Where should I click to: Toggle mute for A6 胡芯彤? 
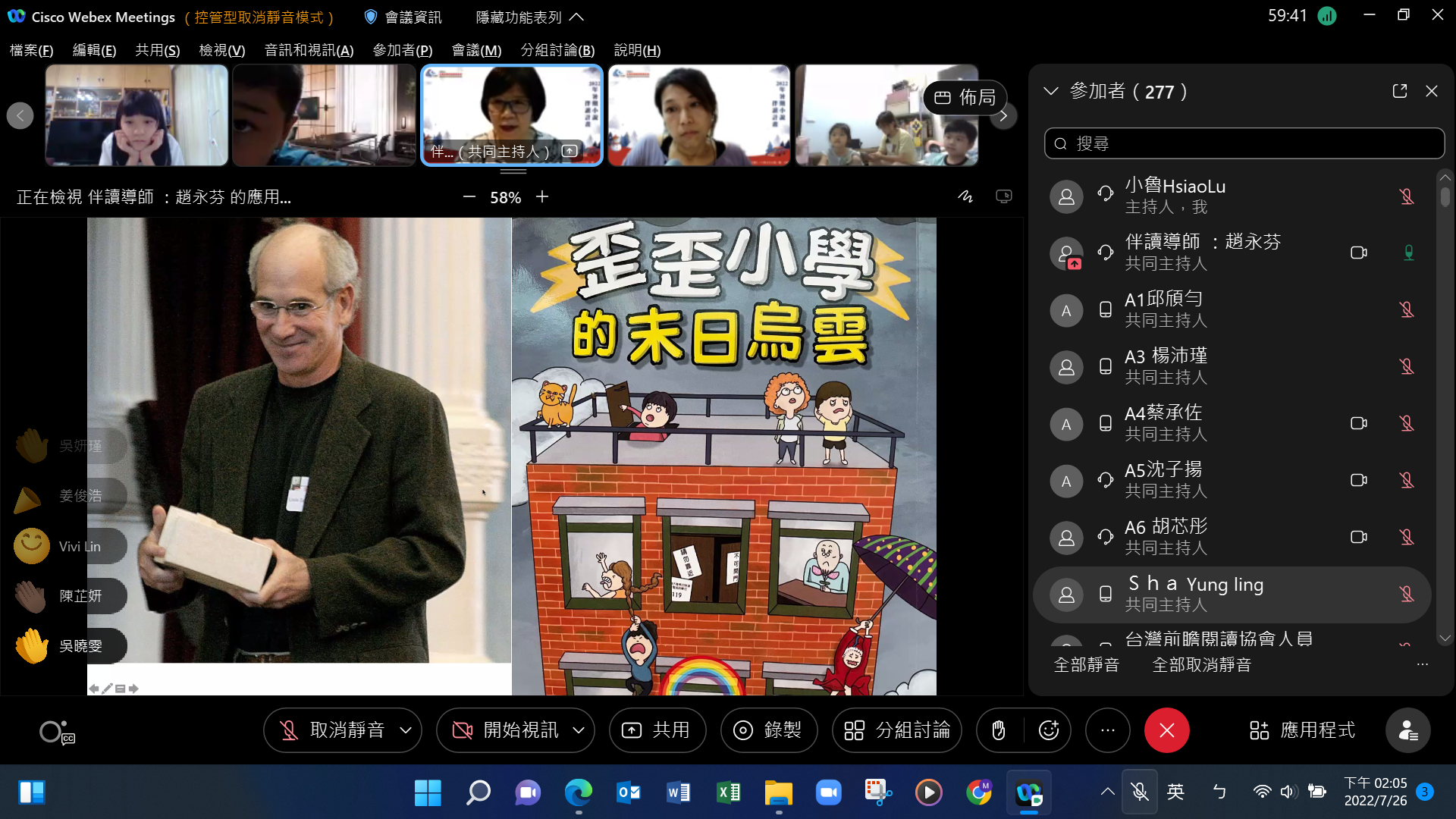[x=1407, y=537]
